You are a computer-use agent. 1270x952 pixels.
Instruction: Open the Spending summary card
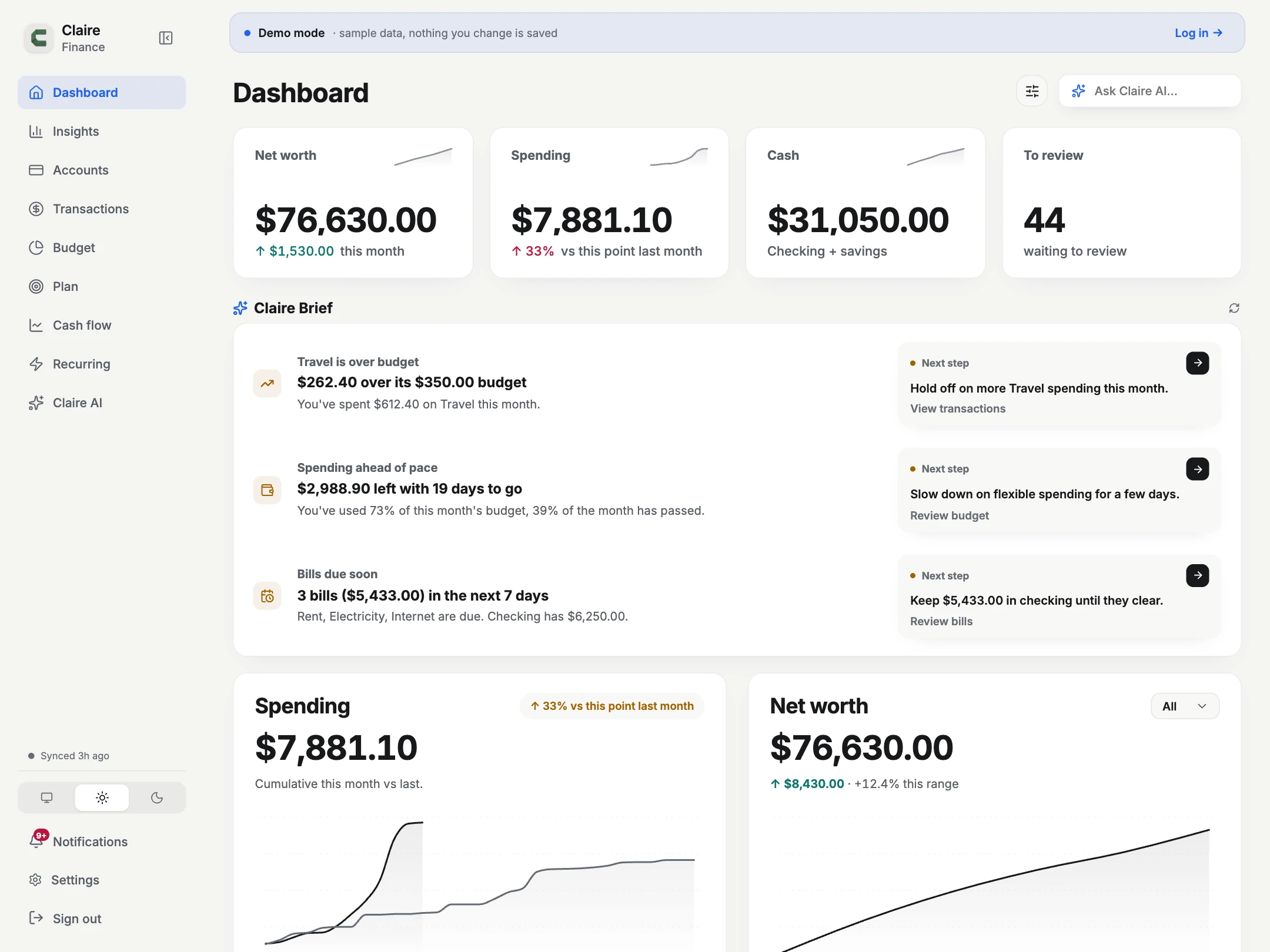(609, 203)
